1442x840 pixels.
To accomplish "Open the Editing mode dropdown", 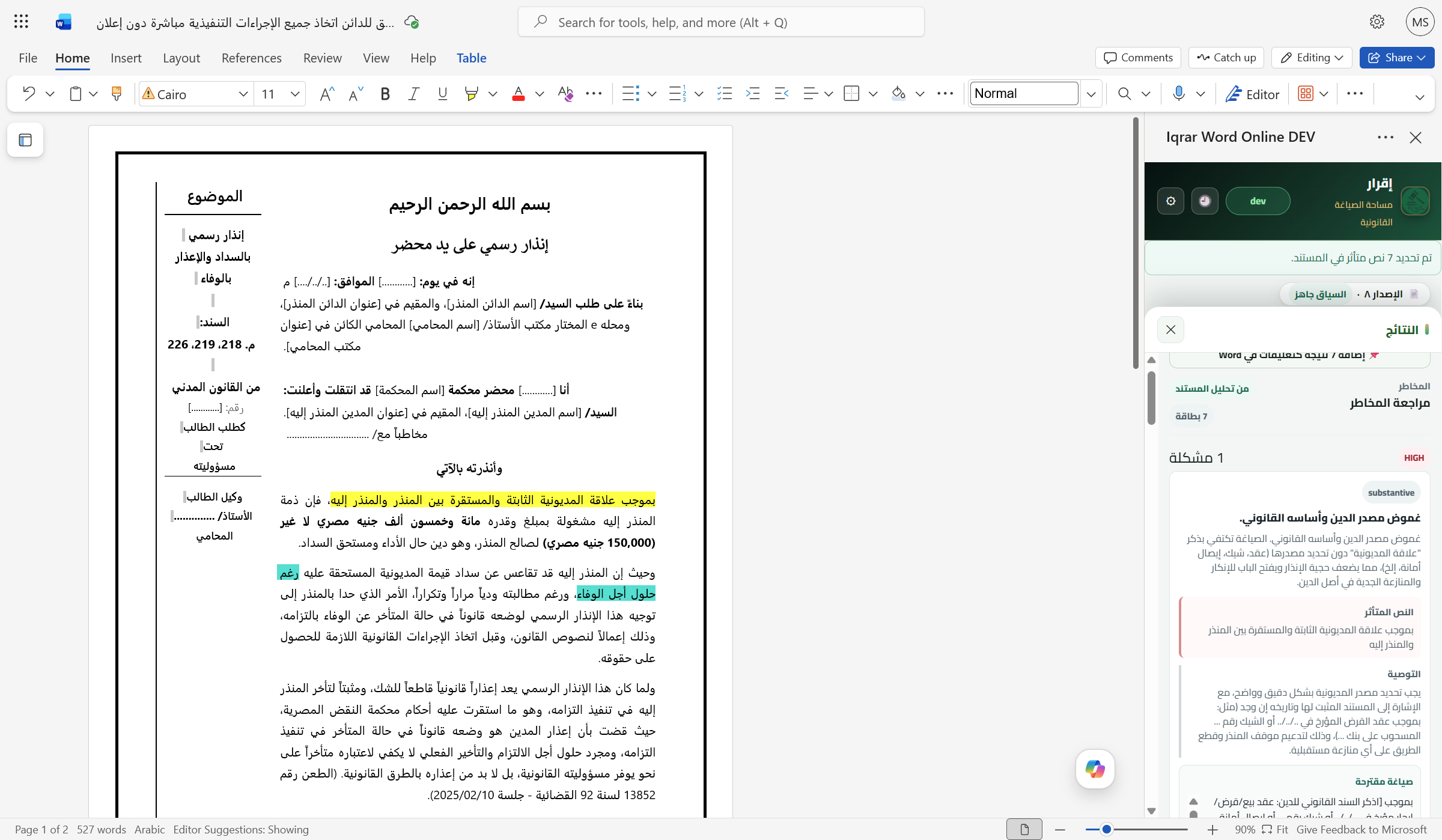I will click(x=1312, y=58).
